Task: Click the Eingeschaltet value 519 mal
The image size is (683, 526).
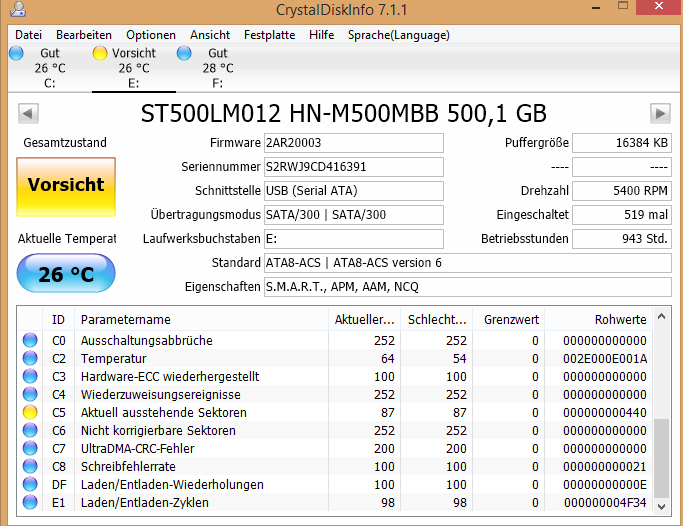Action: tap(622, 215)
